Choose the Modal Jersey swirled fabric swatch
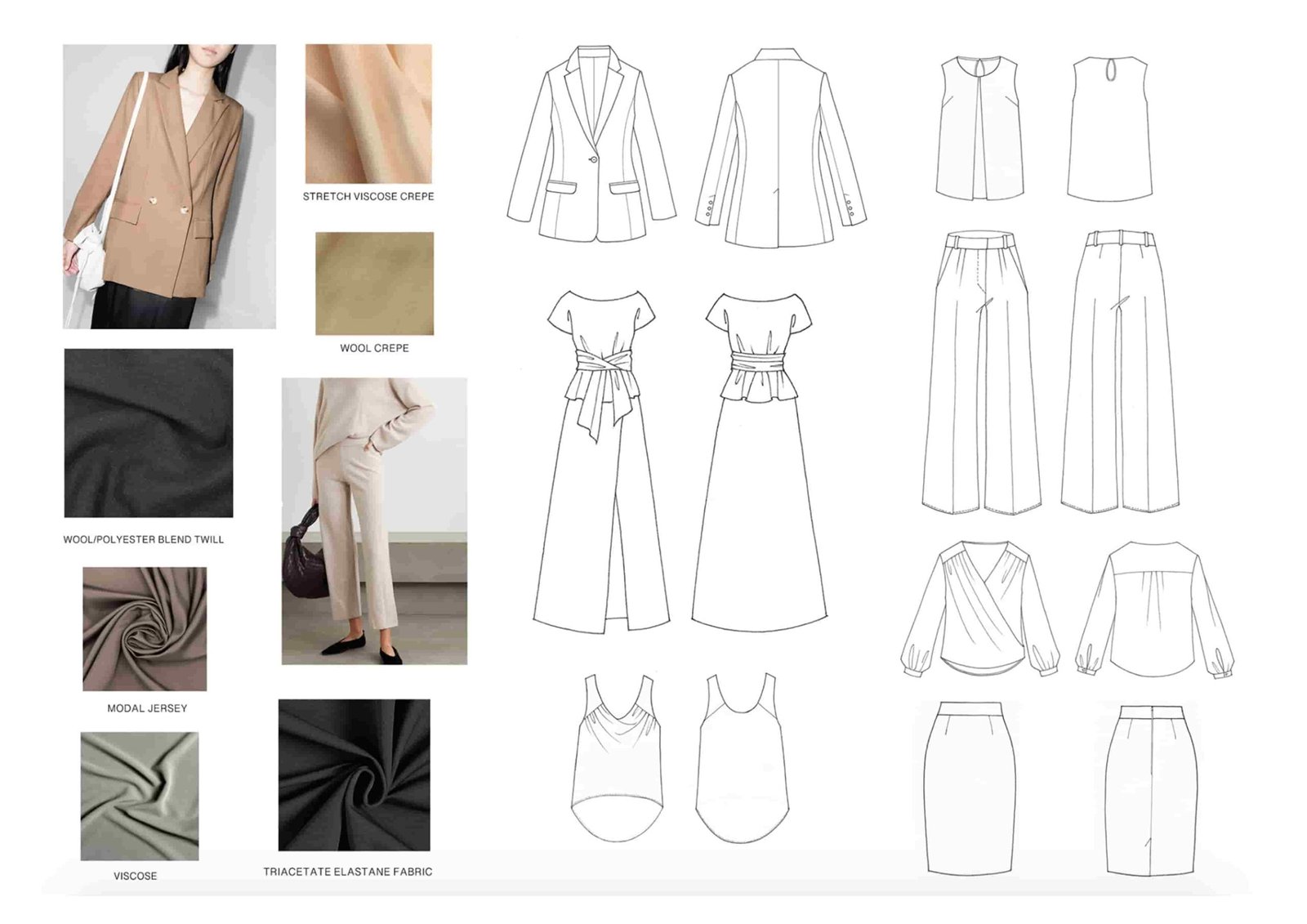The width and height of the screenshot is (1307, 924). click(145, 629)
